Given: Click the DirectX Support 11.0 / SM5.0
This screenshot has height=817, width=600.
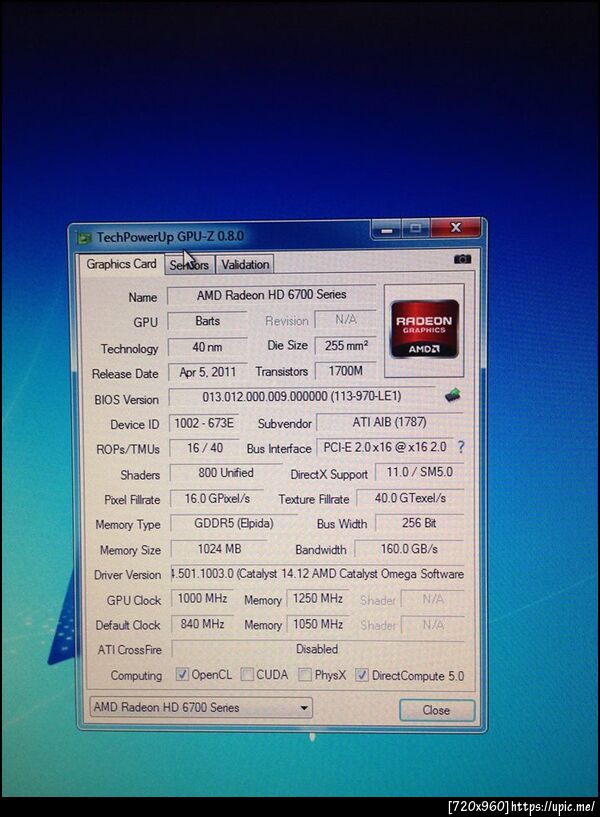Looking at the screenshot, I should click(419, 472).
